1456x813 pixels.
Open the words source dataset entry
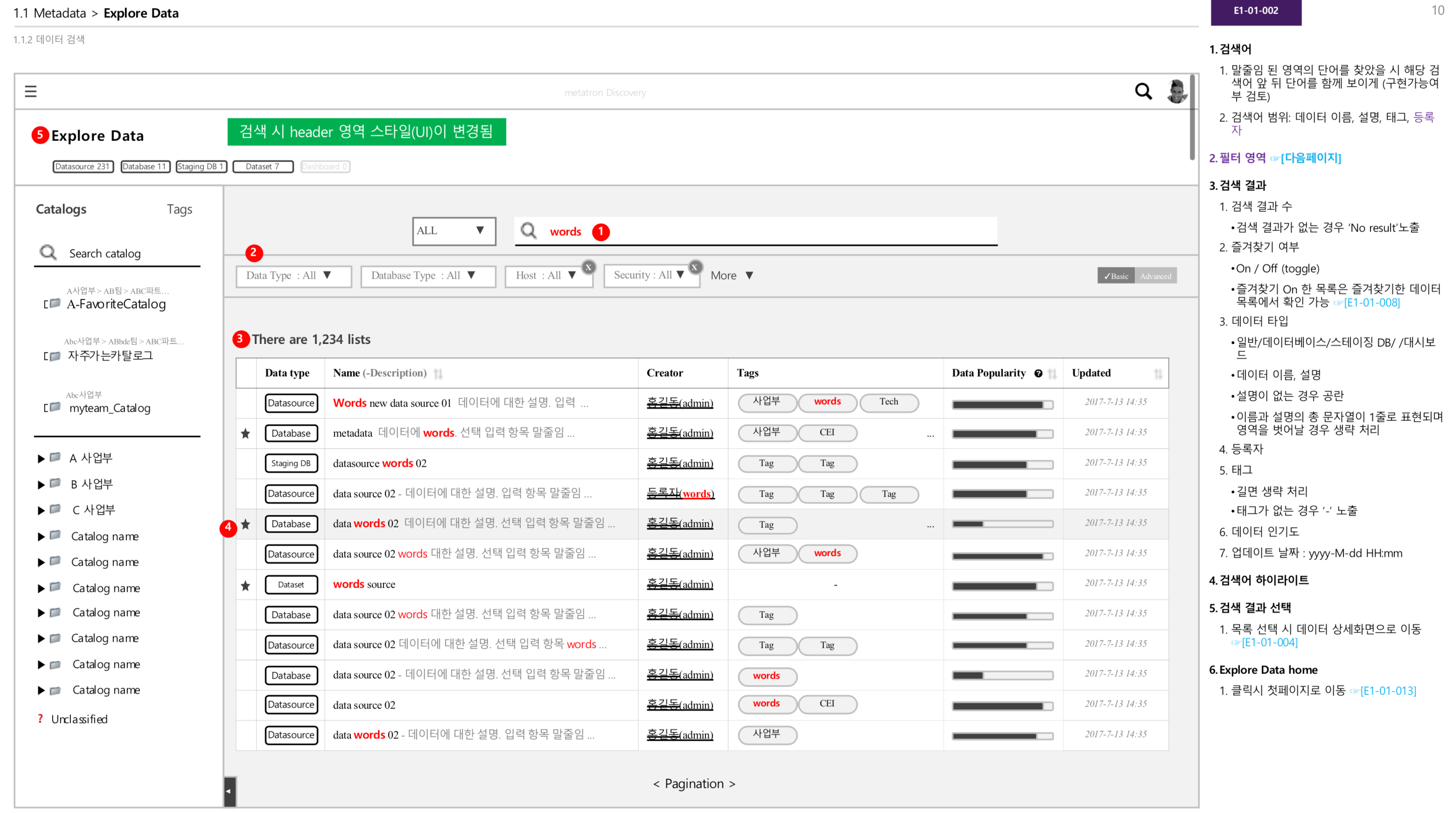point(364,584)
